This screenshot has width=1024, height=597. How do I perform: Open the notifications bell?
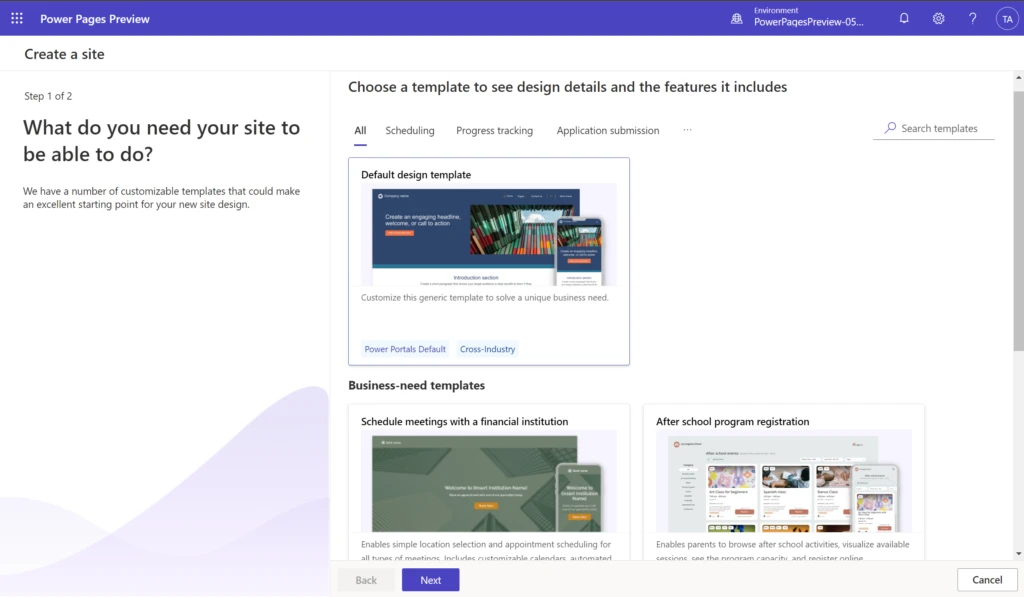(904, 18)
